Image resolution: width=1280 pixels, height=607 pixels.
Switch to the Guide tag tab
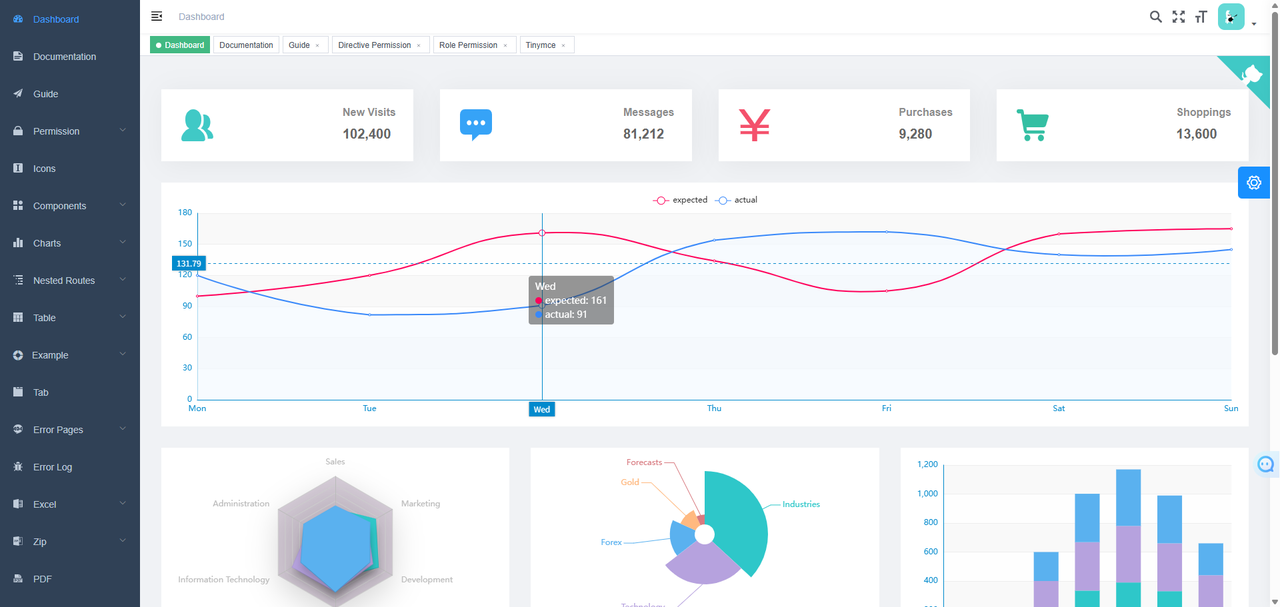click(x=305, y=45)
